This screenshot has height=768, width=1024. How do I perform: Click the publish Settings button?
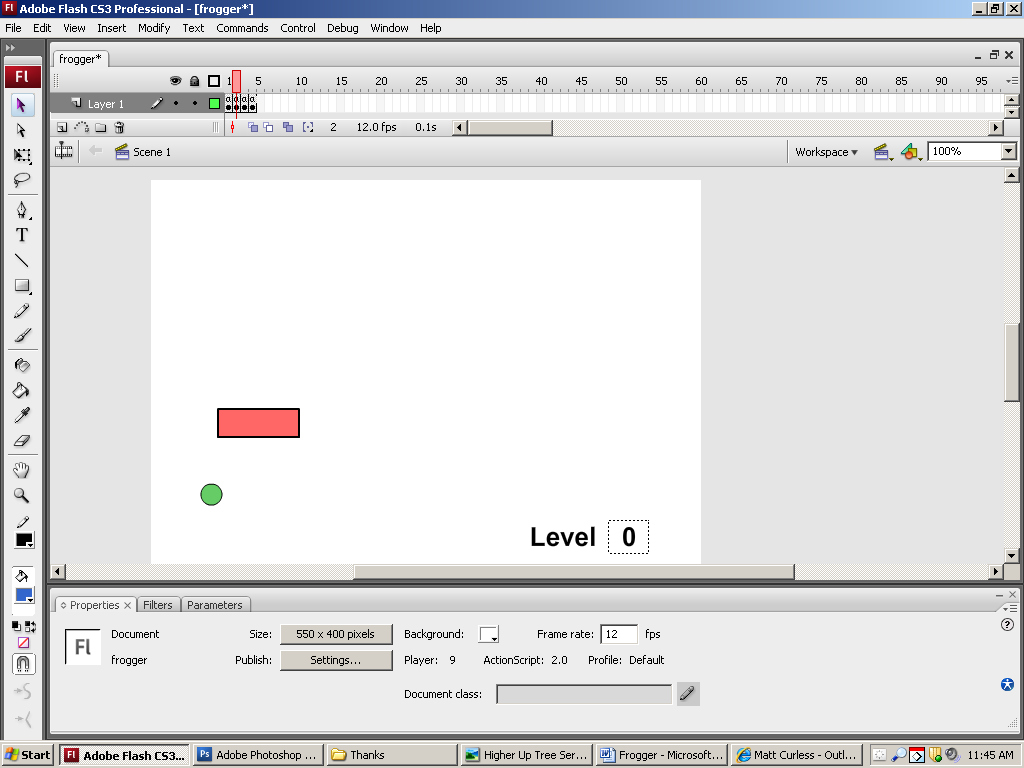pos(336,660)
